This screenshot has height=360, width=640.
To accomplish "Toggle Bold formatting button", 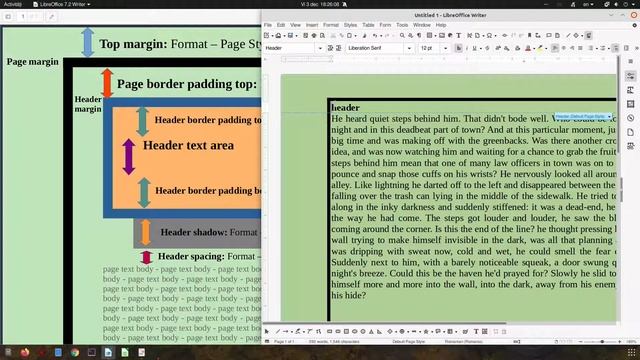I will (458, 48).
